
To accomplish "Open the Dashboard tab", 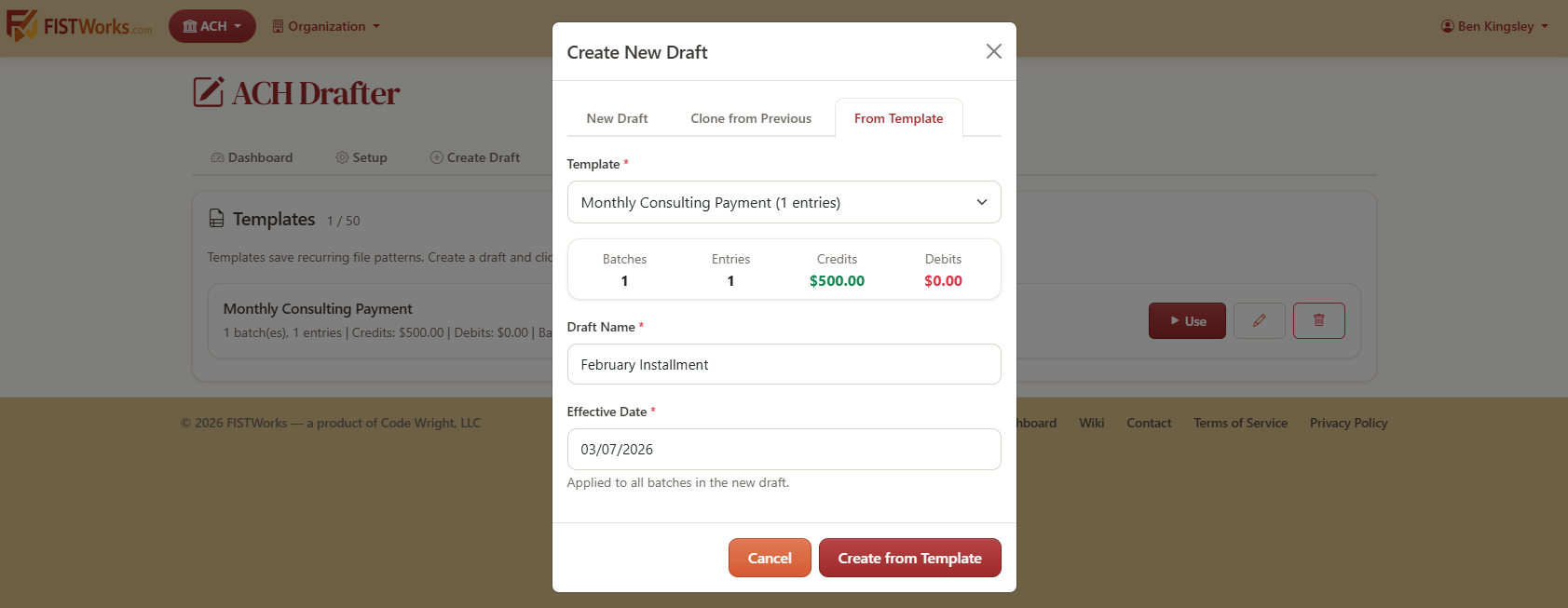I will [252, 157].
